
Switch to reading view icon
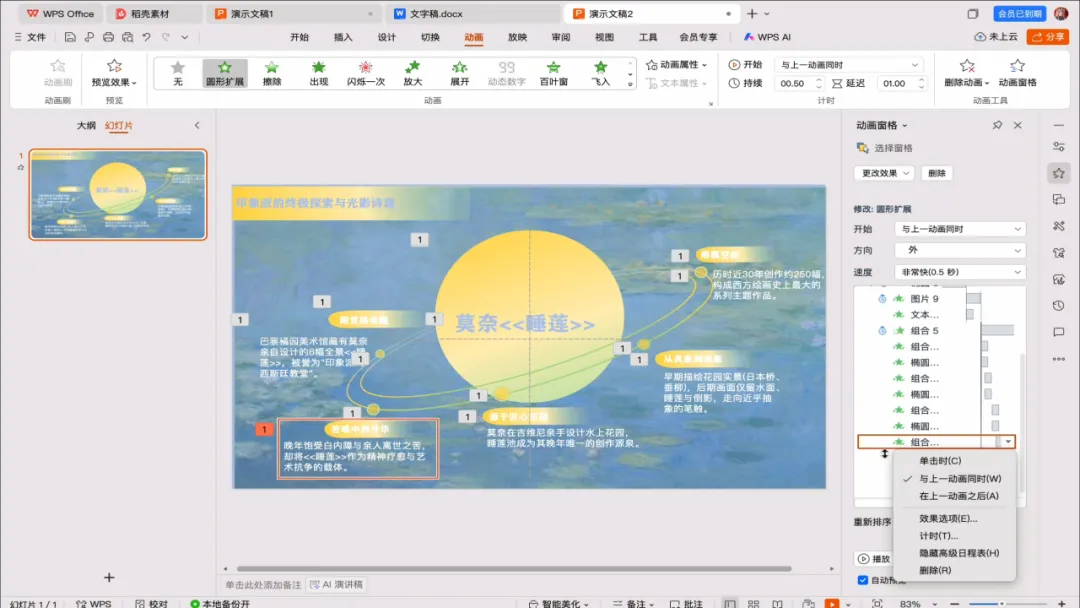click(x=777, y=603)
